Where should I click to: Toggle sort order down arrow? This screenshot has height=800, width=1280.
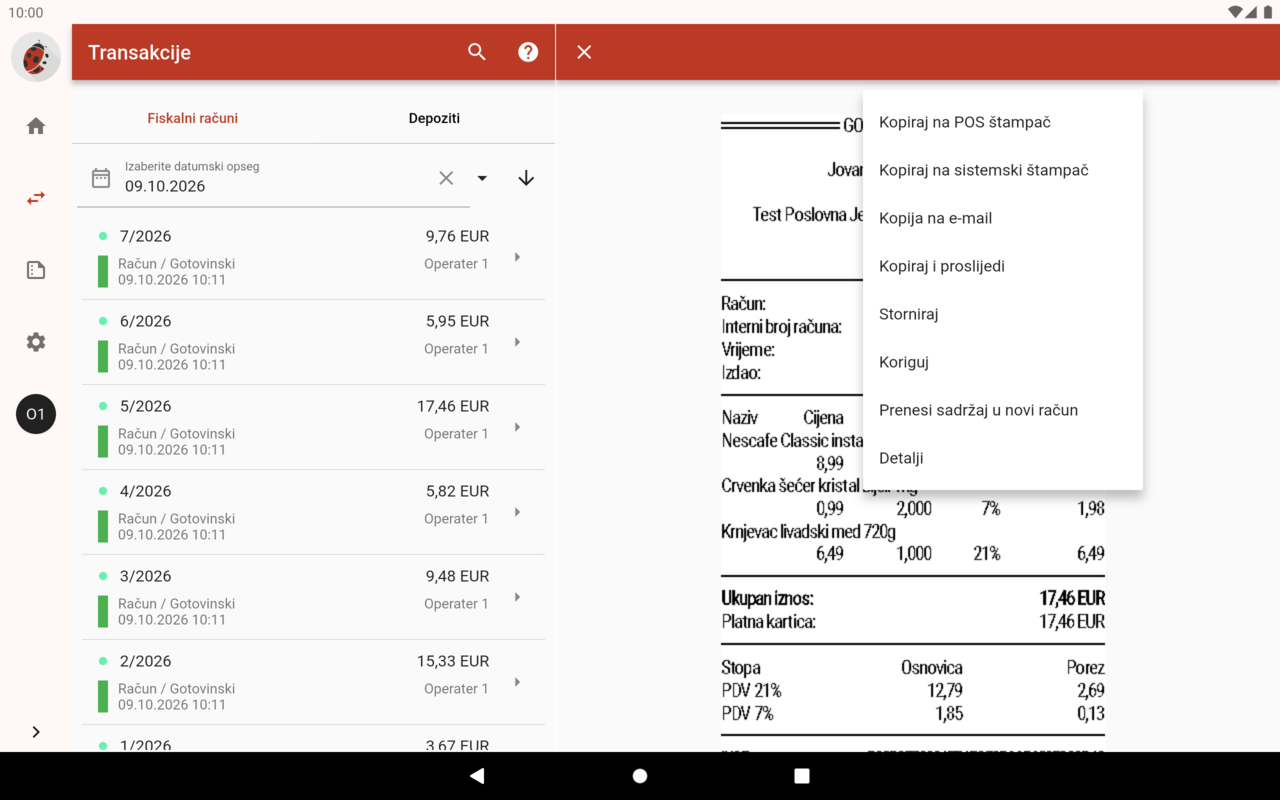[x=526, y=178]
